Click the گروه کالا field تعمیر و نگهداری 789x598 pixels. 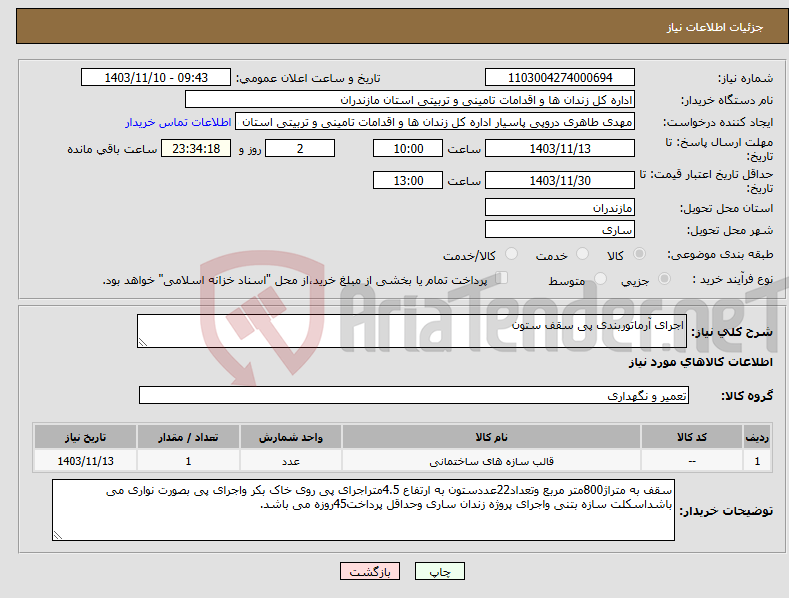[414, 395]
